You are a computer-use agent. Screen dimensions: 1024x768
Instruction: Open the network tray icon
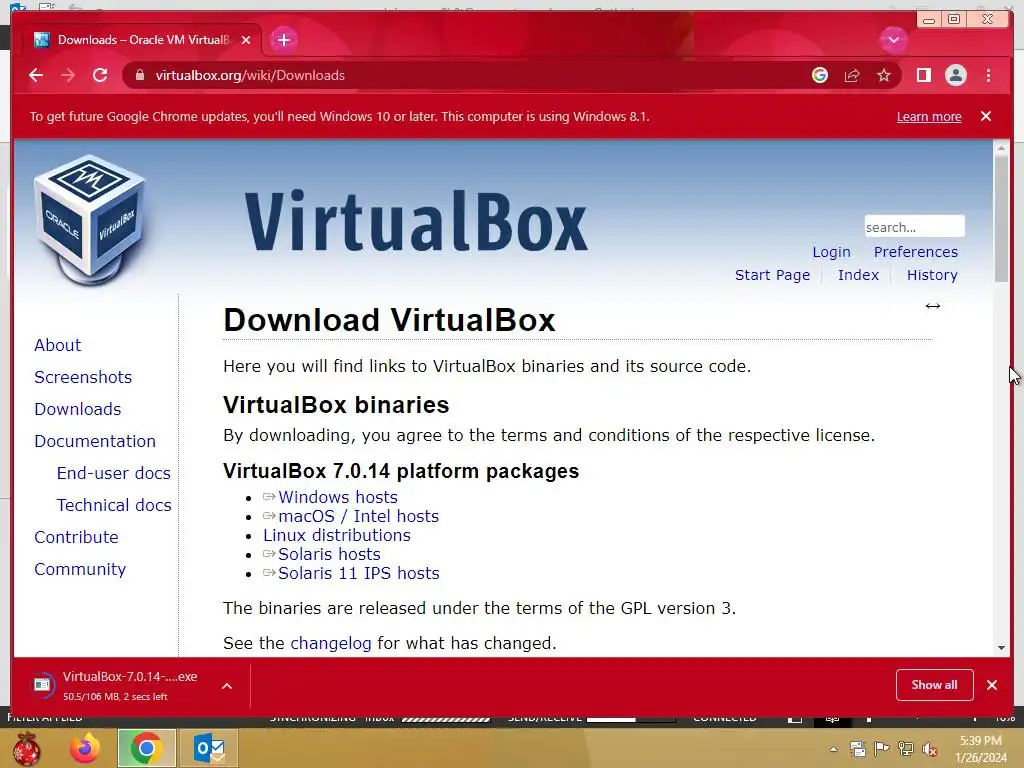(x=906, y=749)
